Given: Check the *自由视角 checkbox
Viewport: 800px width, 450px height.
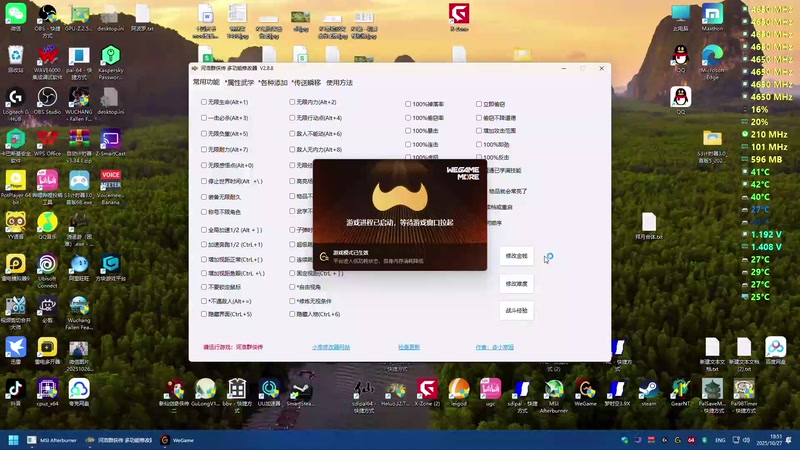Looking at the screenshot, I should pyautogui.click(x=292, y=287).
